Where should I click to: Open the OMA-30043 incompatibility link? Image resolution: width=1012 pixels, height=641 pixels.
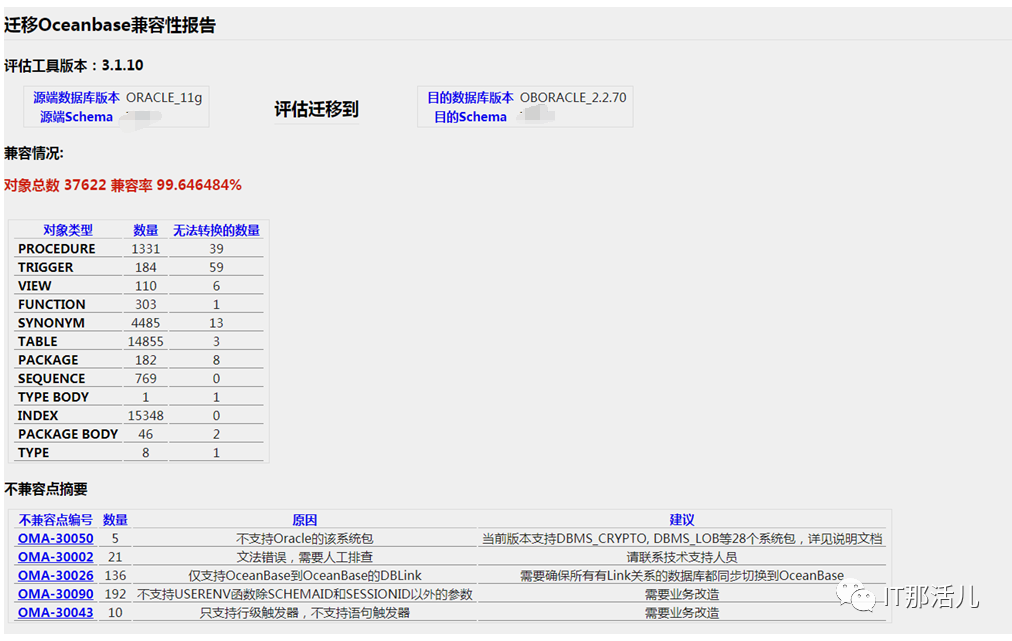(x=56, y=613)
